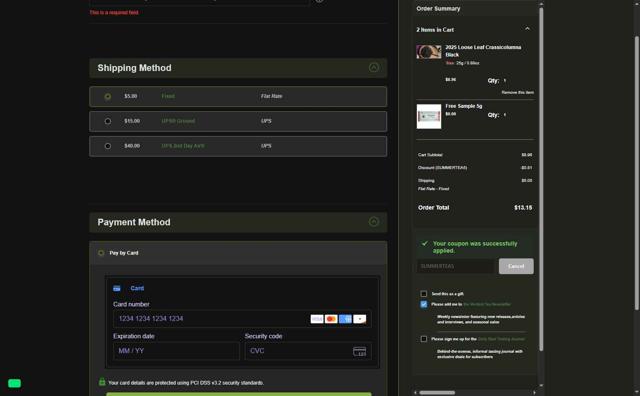The width and height of the screenshot is (640, 396).
Task: Select the $5.00 Flat Rate shipping option
Action: pyautogui.click(x=108, y=97)
